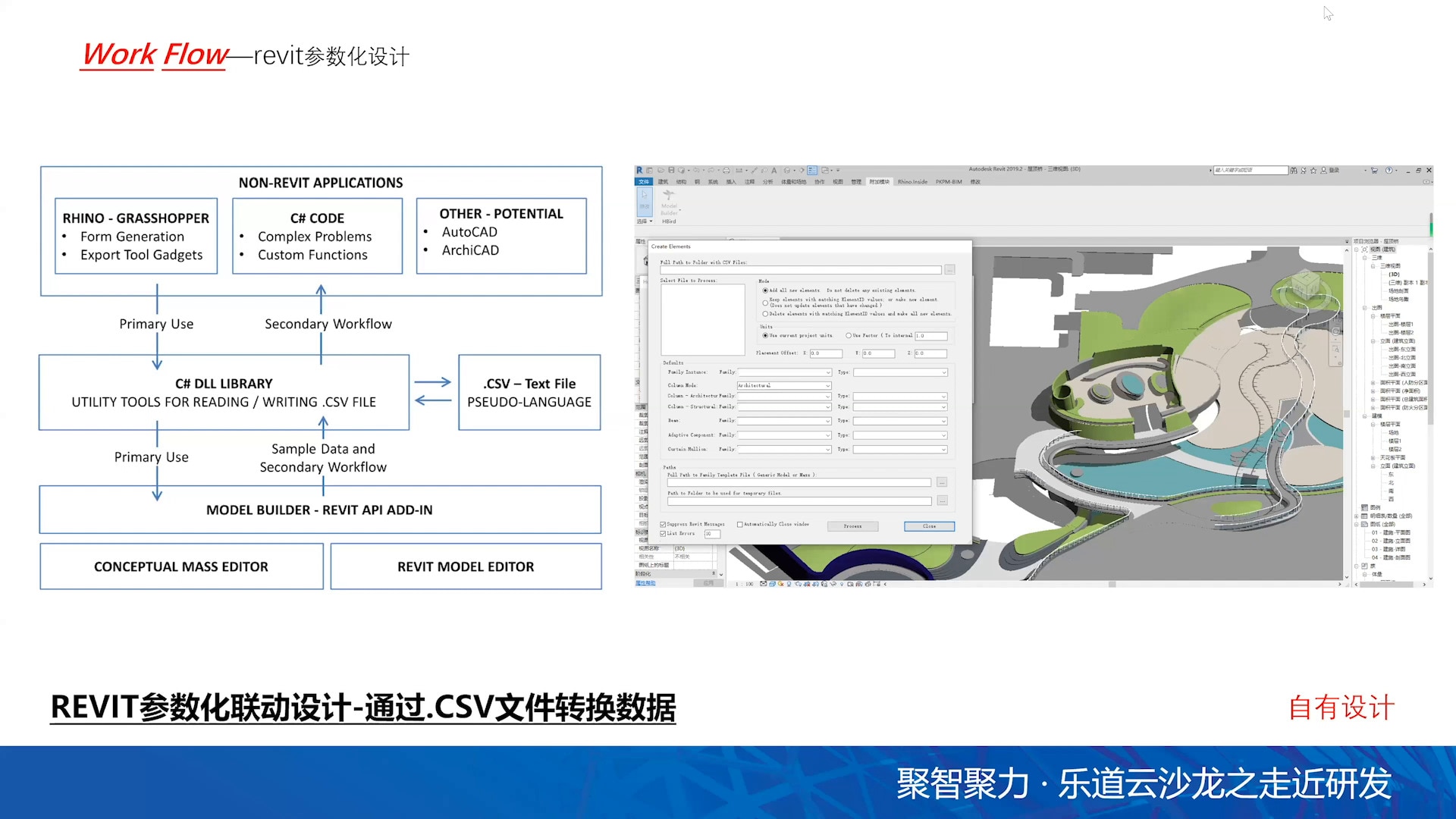Select 'Keep elements with matching ElementID' radio
The image size is (1456, 819).
(765, 302)
